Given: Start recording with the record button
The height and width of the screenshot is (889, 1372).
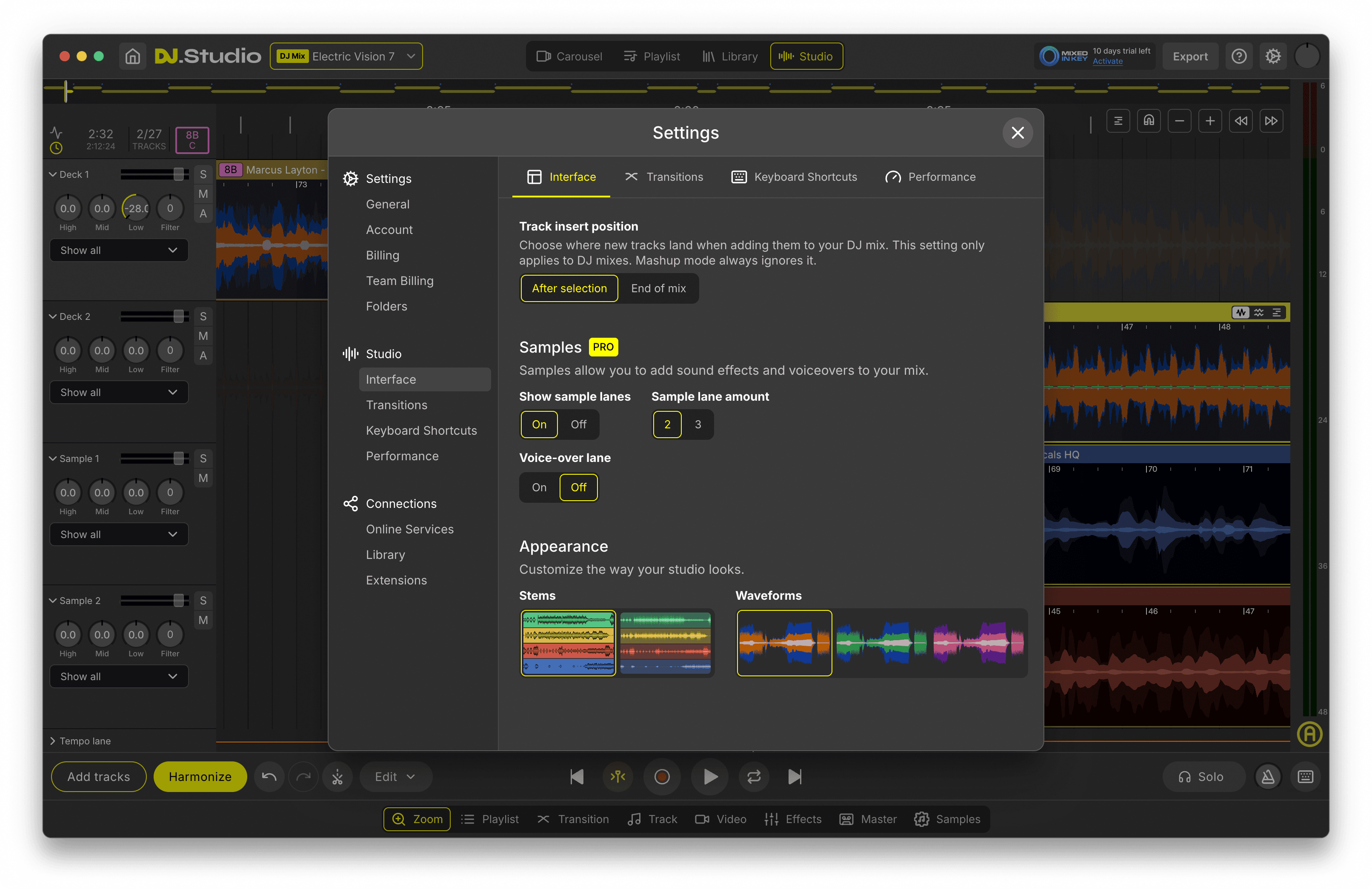Looking at the screenshot, I should pyautogui.click(x=662, y=777).
